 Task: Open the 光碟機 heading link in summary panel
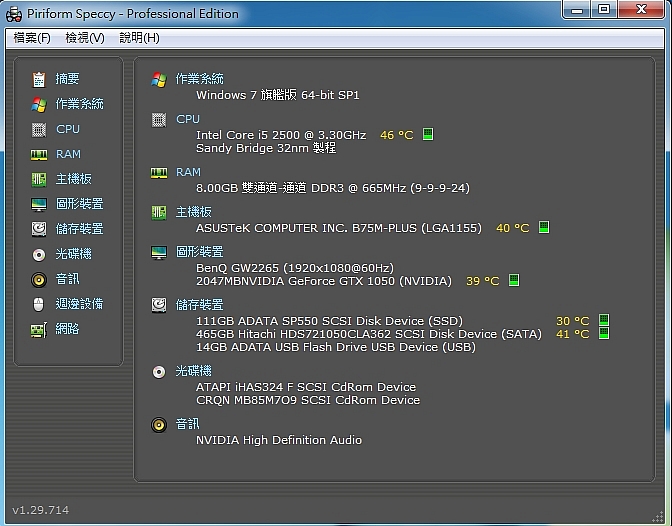[193, 371]
